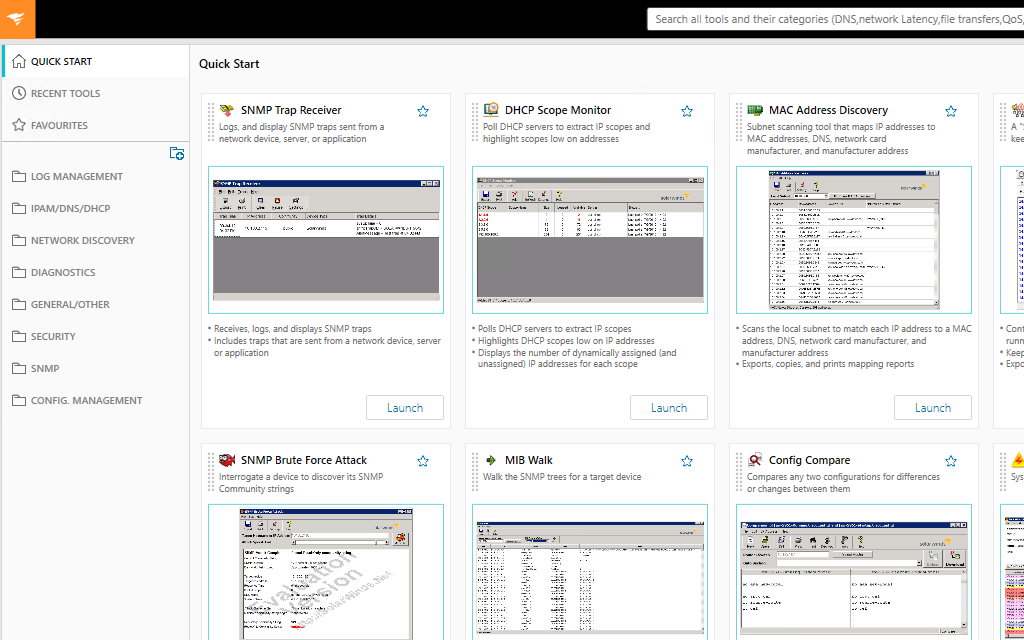Image resolution: width=1024 pixels, height=640 pixels.
Task: Switch to the FAVOURITES section
Action: (60, 124)
